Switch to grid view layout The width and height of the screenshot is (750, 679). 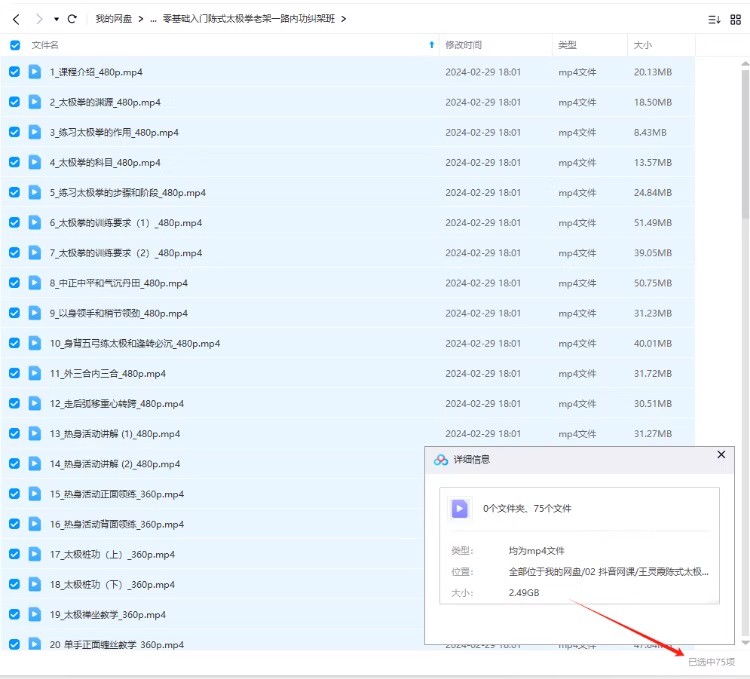pos(737,19)
